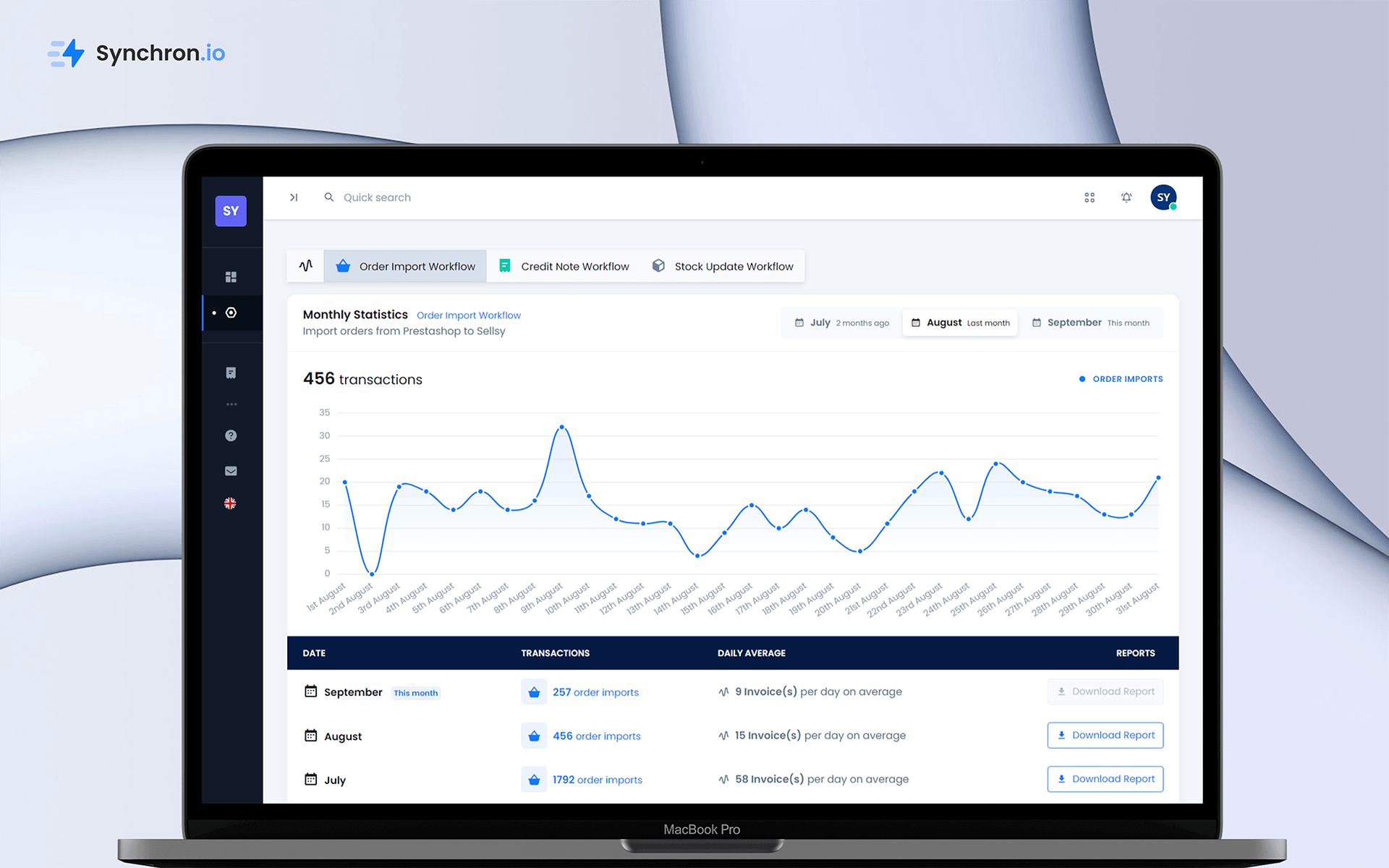Open 1792 order imports link for July
The width and height of the screenshot is (1389, 868).
(597, 780)
